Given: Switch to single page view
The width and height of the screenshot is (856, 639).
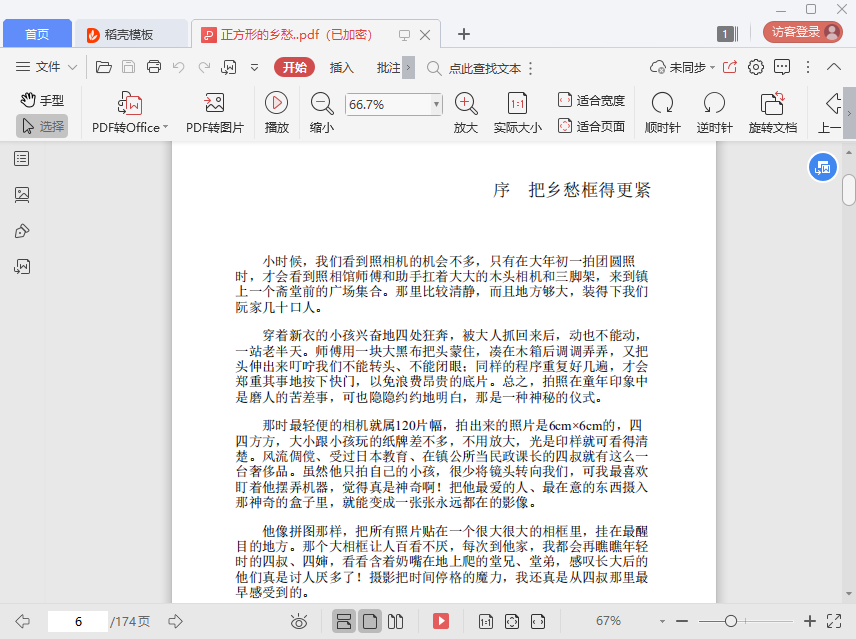Looking at the screenshot, I should pos(370,621).
